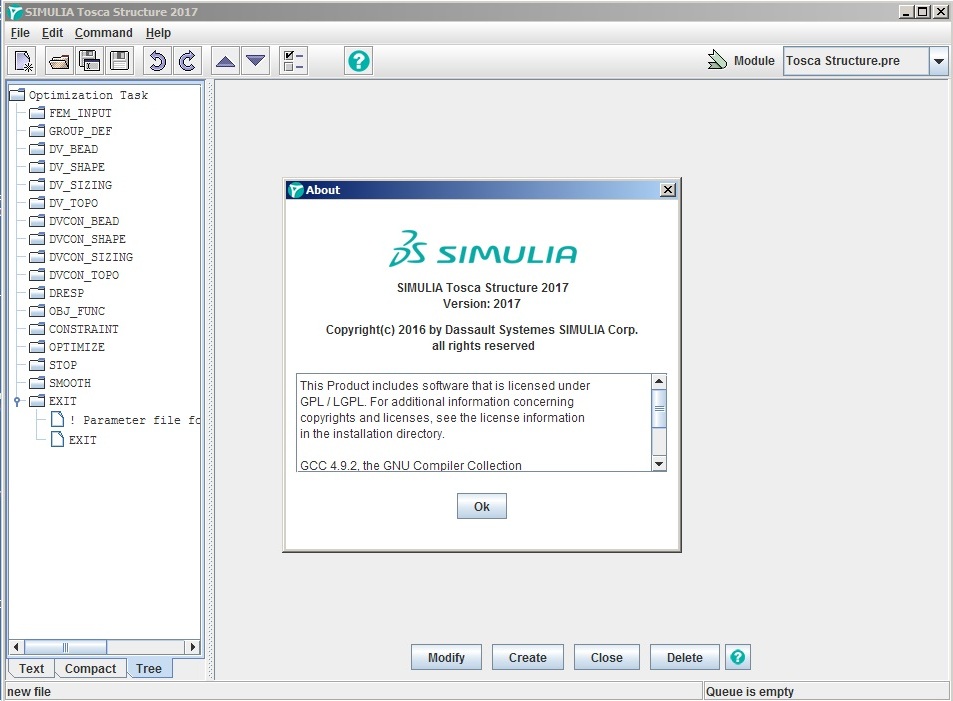Collapse the EXIT tree node

coord(17,401)
